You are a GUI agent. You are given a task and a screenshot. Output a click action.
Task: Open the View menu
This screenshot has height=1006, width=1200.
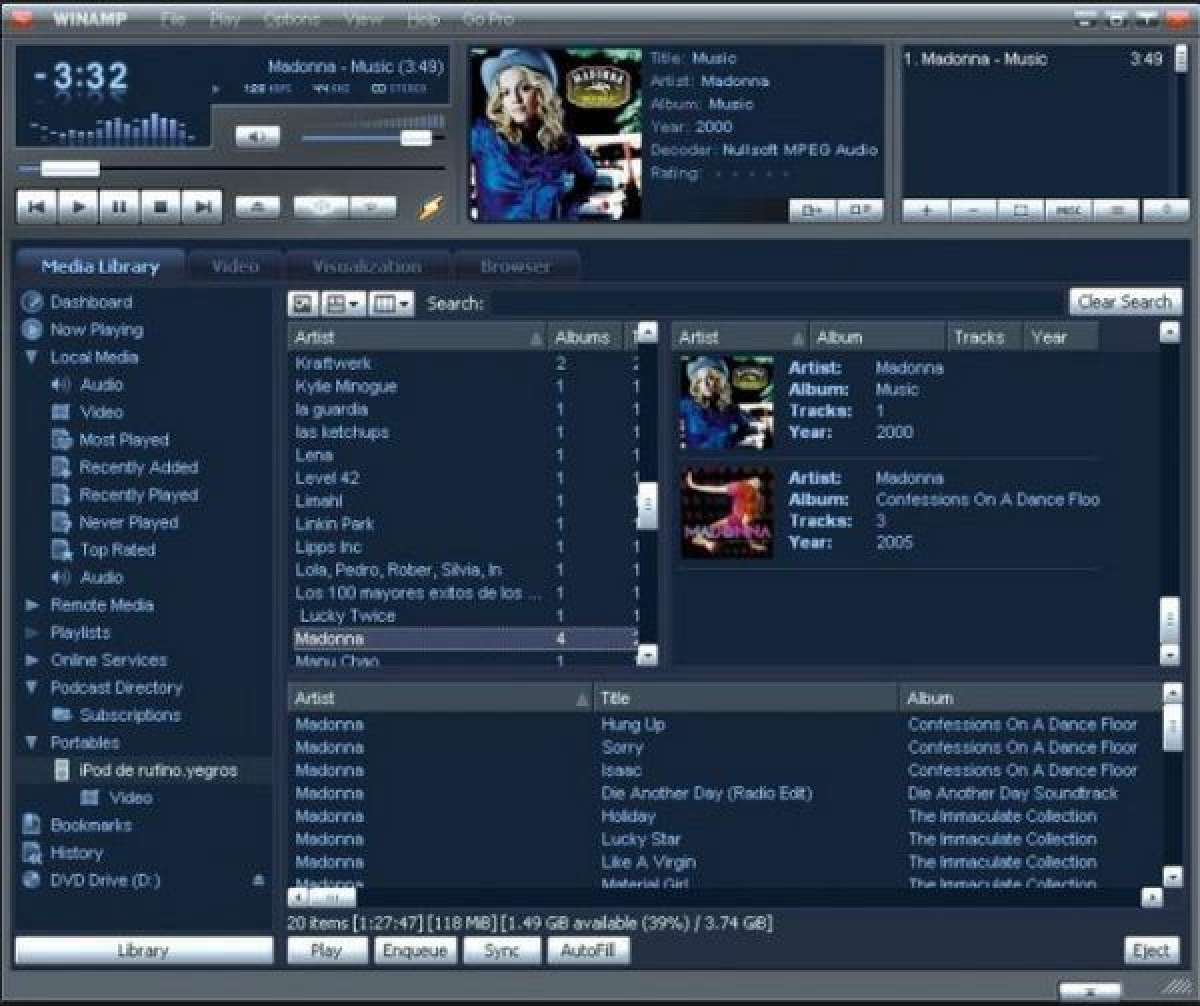point(363,19)
